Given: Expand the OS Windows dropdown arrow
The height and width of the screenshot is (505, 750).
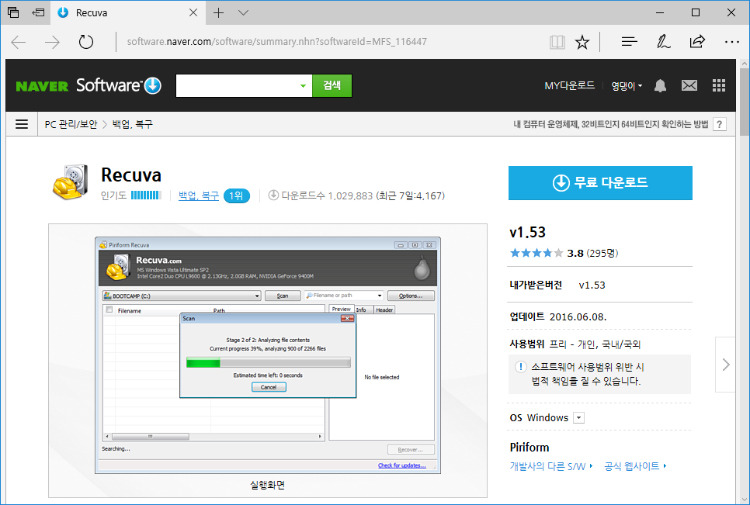Looking at the screenshot, I should coord(579,418).
